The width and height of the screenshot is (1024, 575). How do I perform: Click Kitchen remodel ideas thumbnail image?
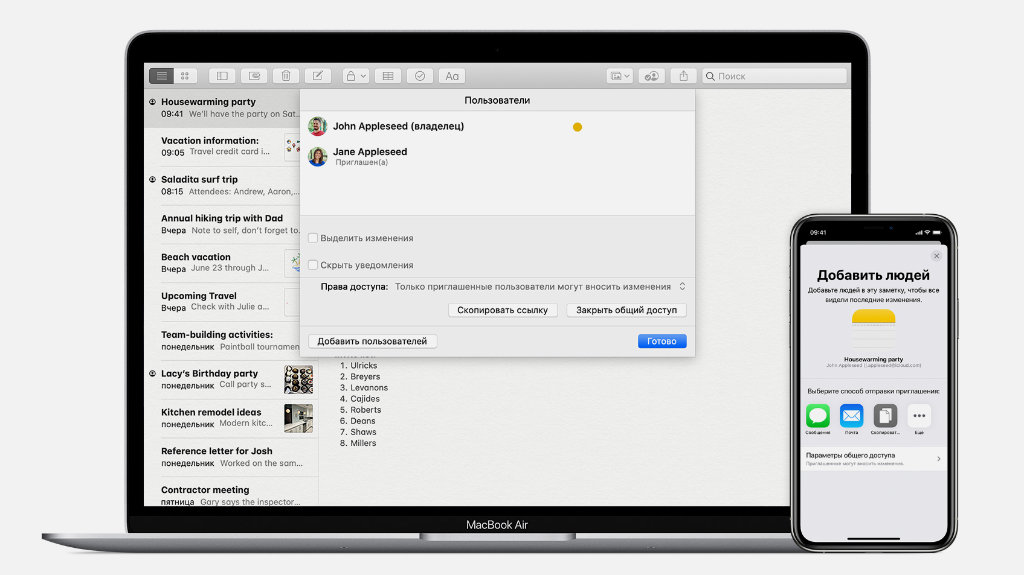[298, 418]
